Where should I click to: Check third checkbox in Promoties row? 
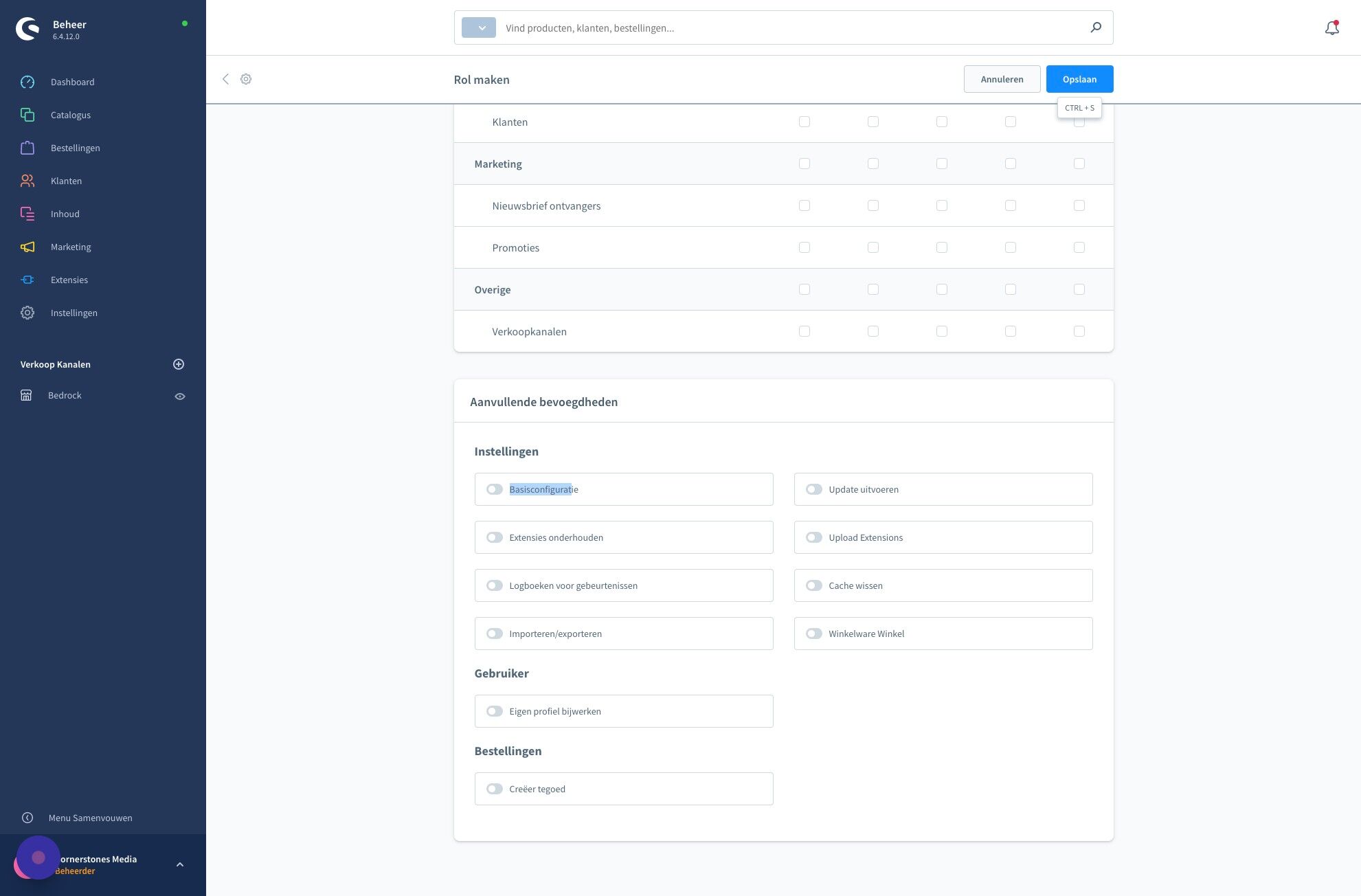pyautogui.click(x=942, y=247)
